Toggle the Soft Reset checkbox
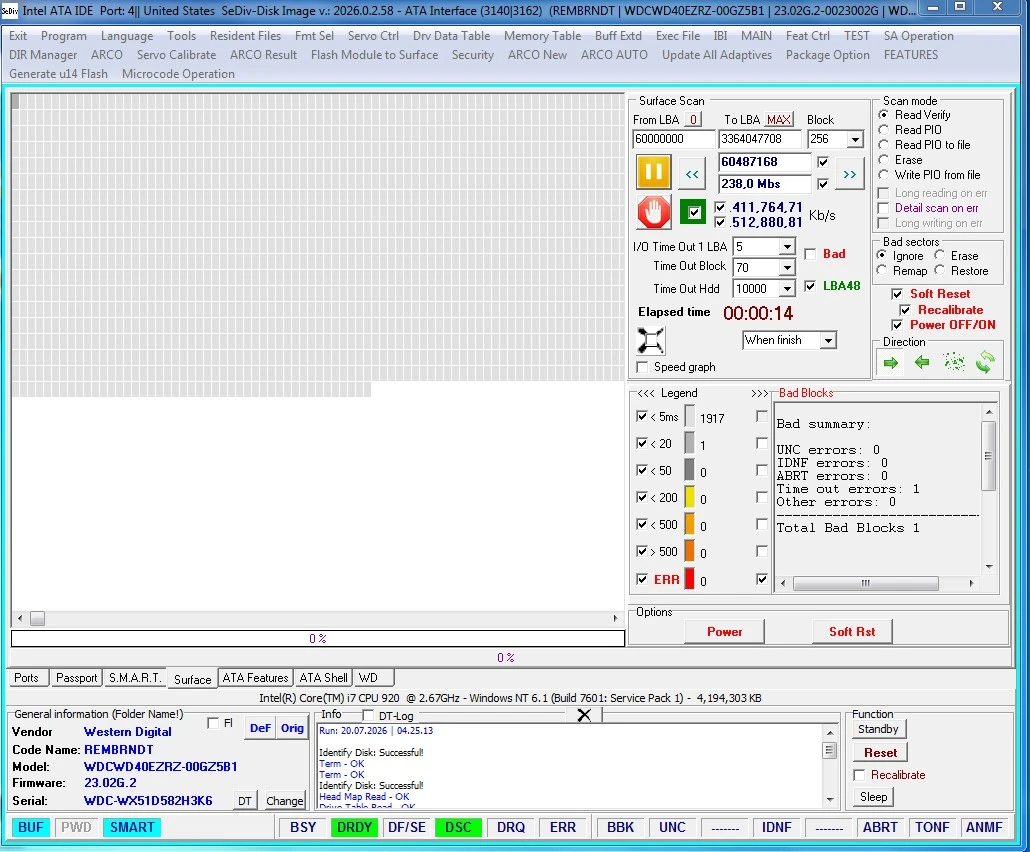The height and width of the screenshot is (852, 1030). [x=897, y=294]
